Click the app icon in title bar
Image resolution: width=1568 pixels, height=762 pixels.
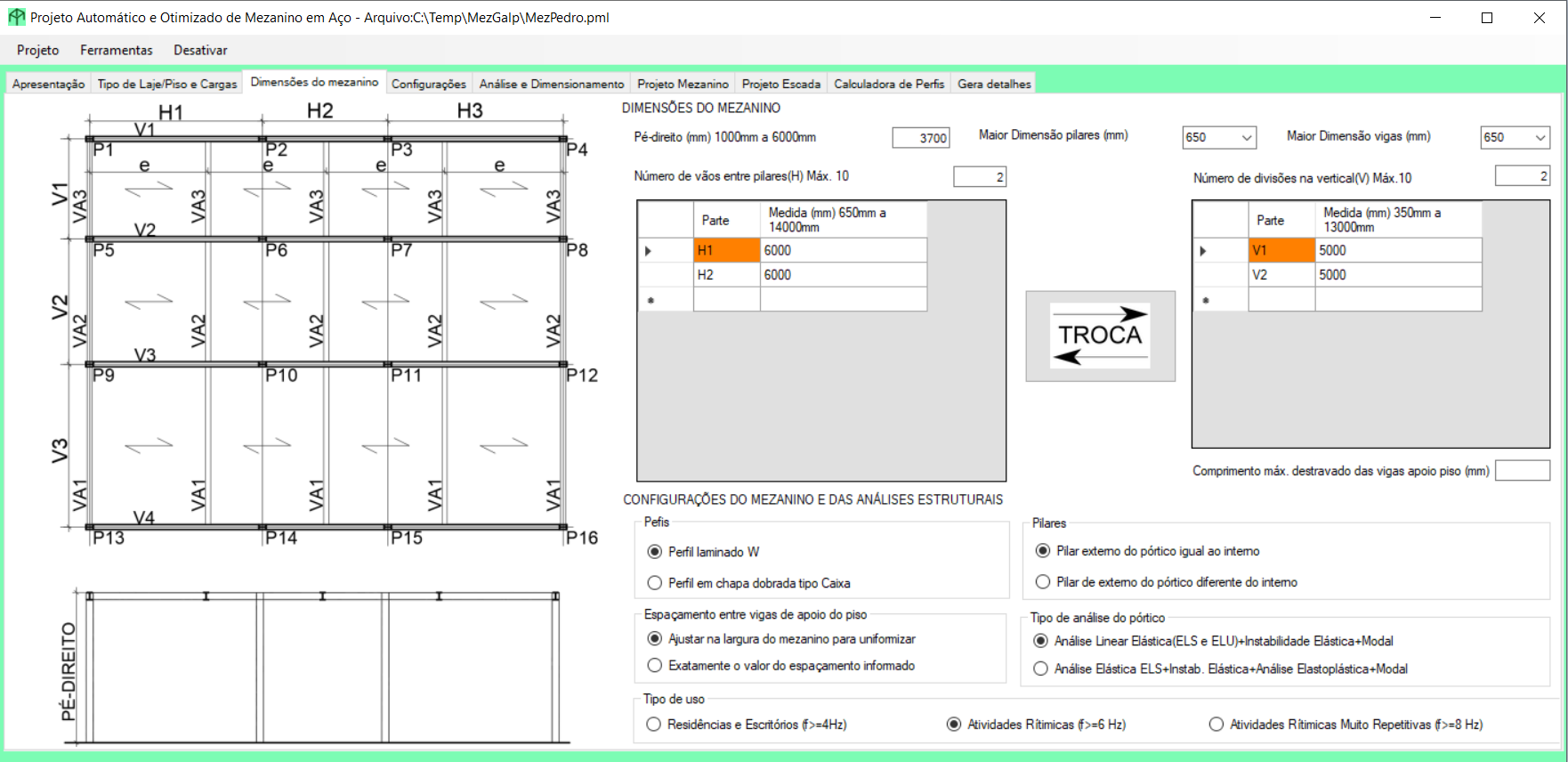pyautogui.click(x=16, y=17)
